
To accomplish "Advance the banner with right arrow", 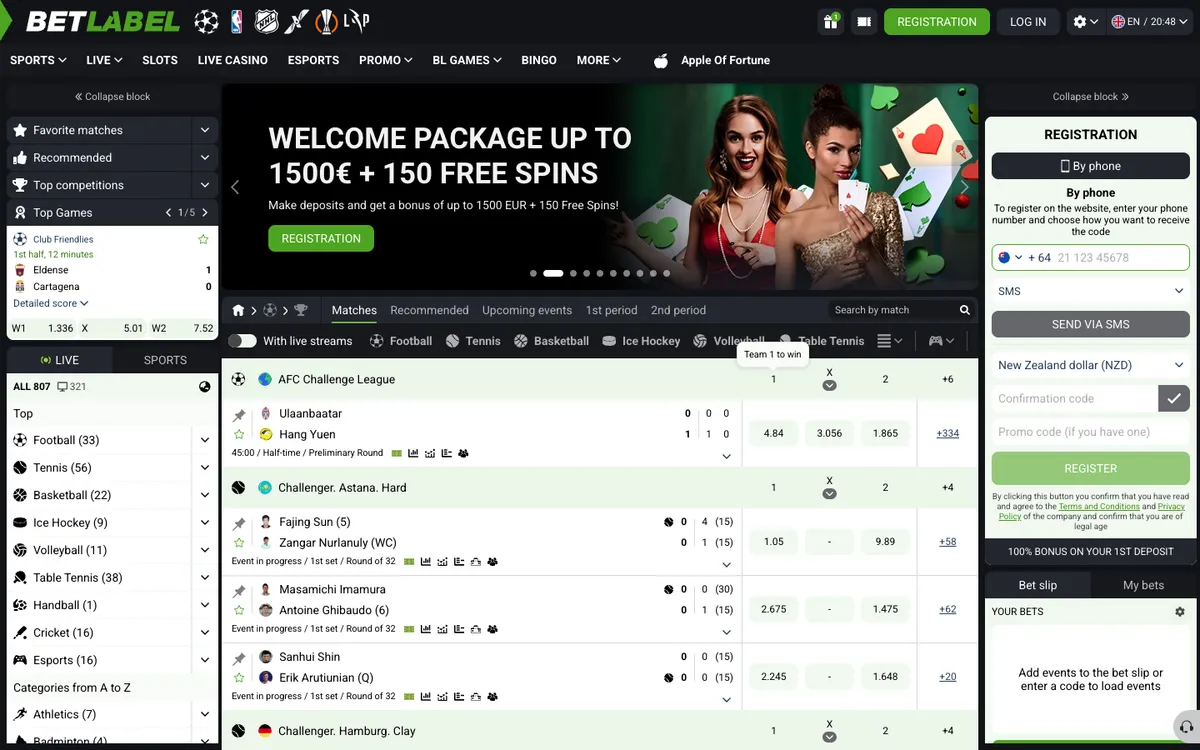I will point(965,187).
